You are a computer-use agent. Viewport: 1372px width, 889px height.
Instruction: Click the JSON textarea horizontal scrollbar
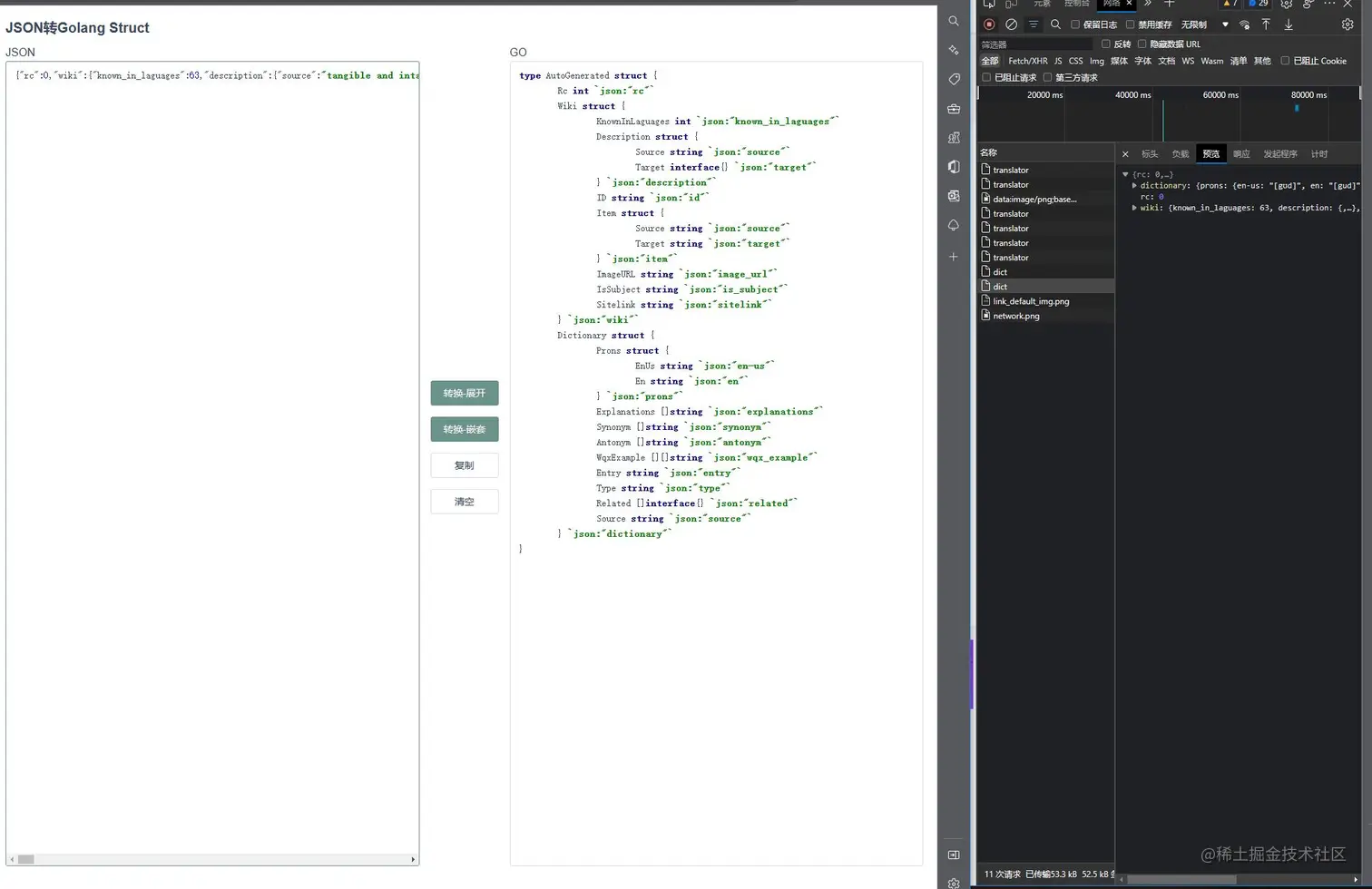click(212, 859)
